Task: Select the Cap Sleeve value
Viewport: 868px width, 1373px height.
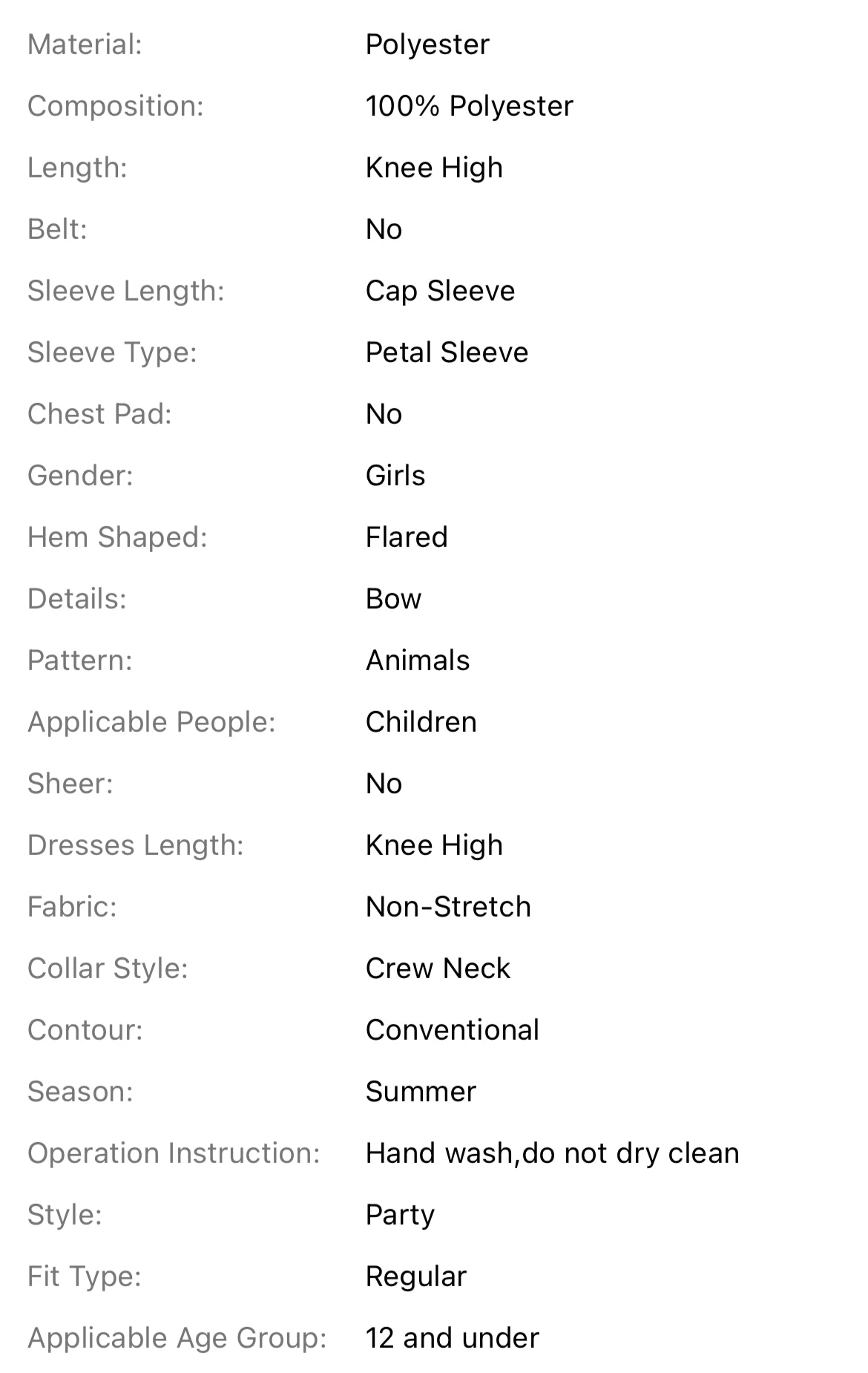Action: pyautogui.click(x=440, y=291)
